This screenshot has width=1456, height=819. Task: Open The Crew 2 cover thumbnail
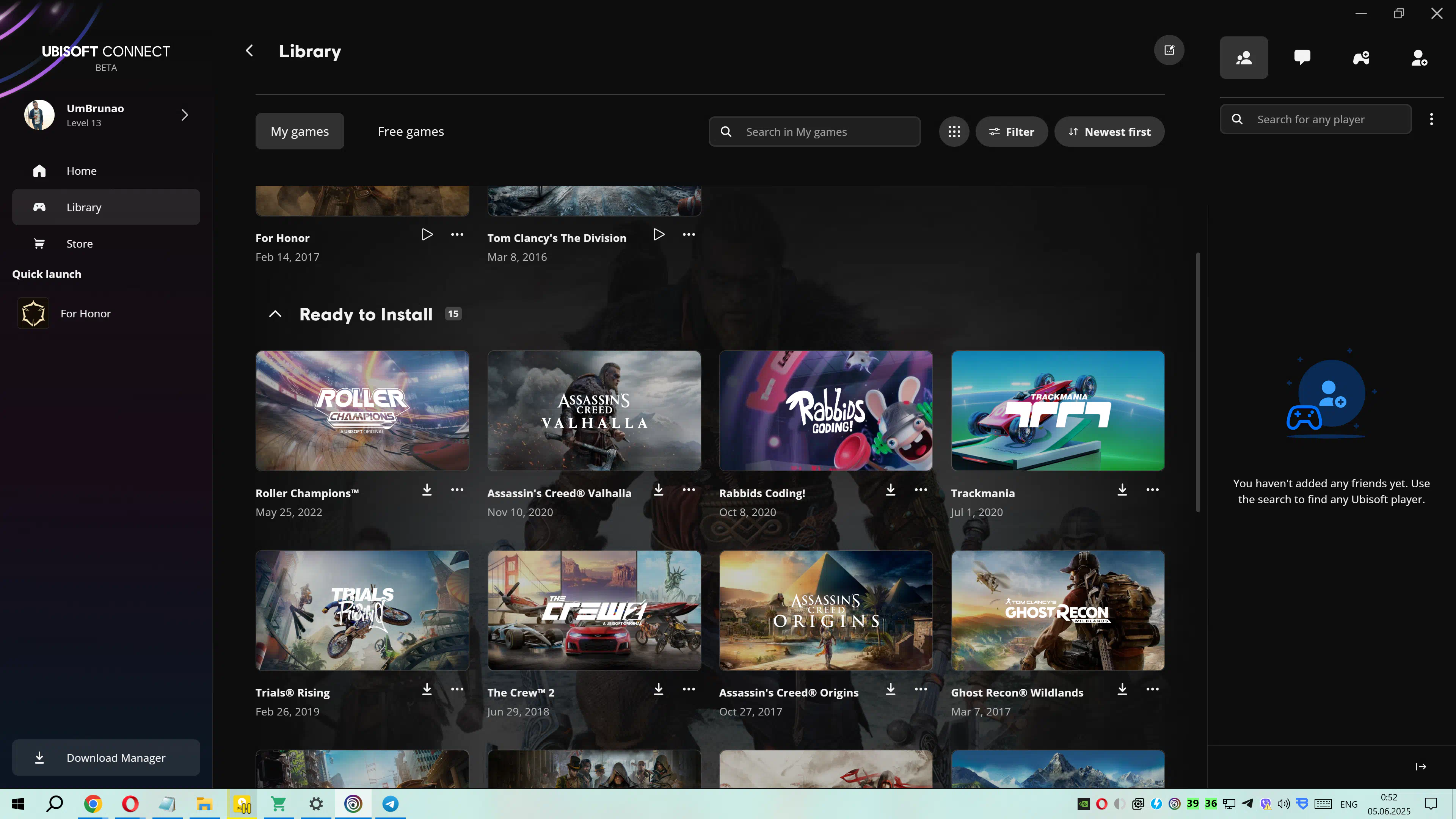594,610
